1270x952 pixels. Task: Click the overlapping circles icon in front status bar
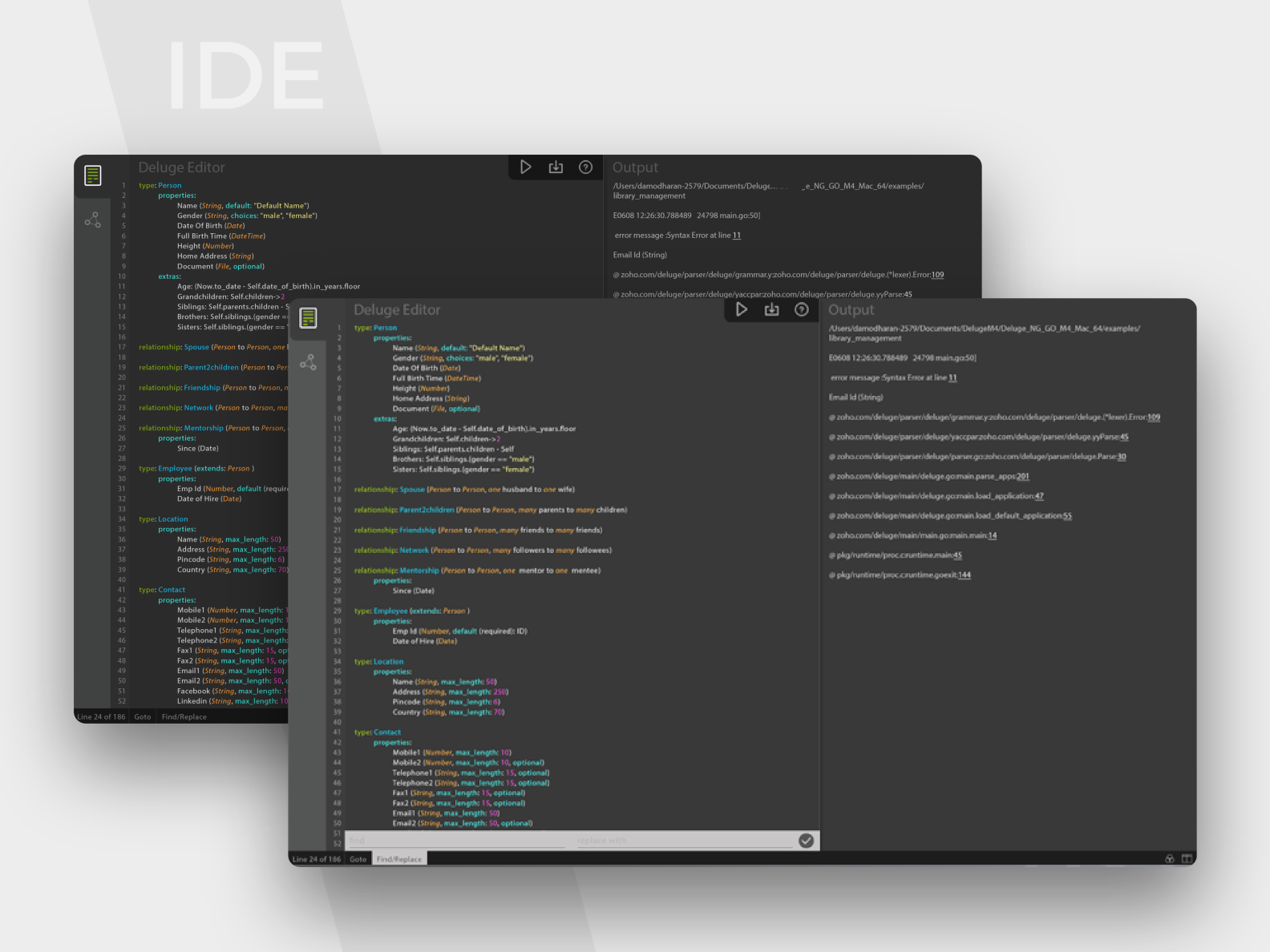(1170, 858)
